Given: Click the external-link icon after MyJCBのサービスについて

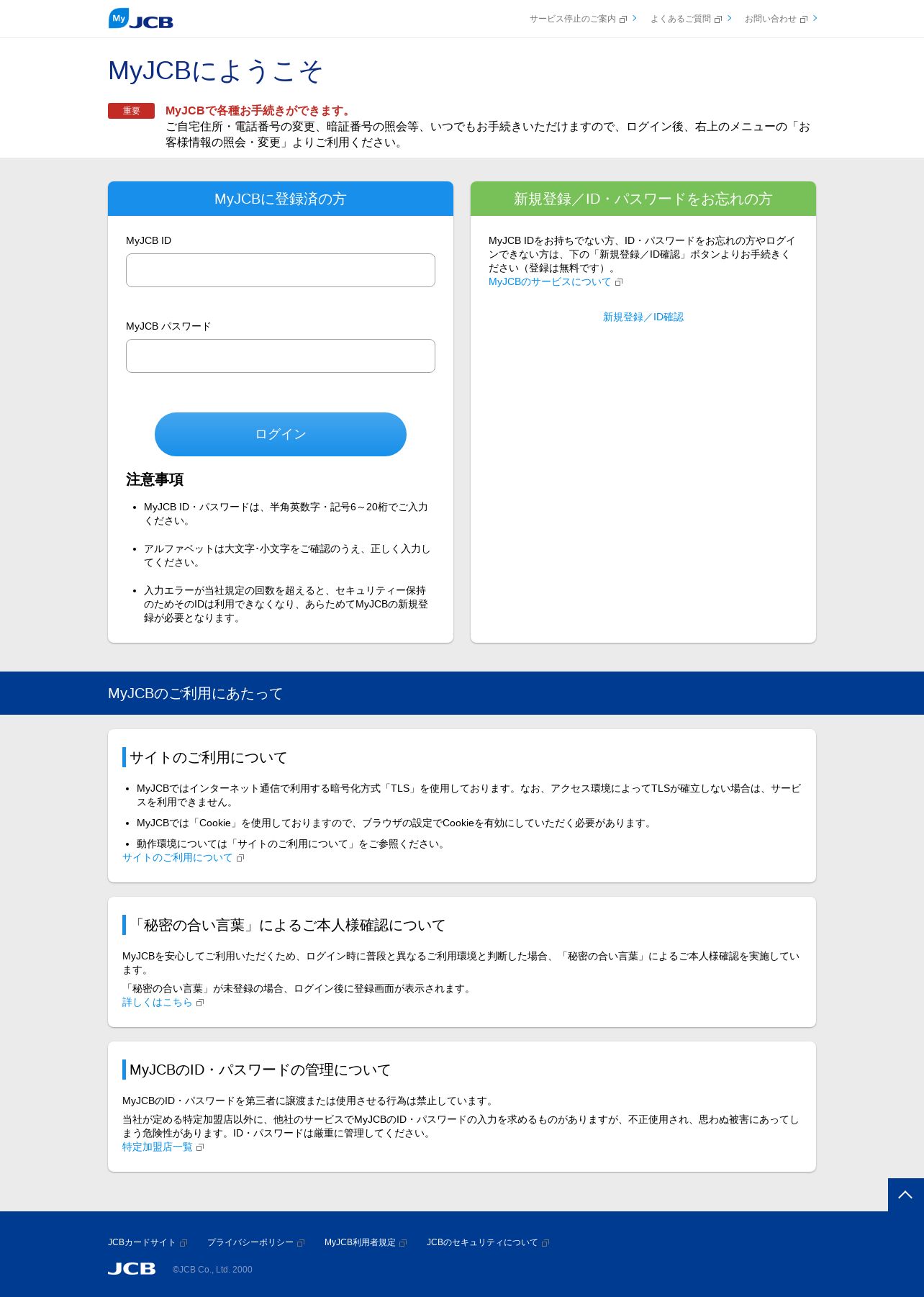Looking at the screenshot, I should [x=619, y=282].
